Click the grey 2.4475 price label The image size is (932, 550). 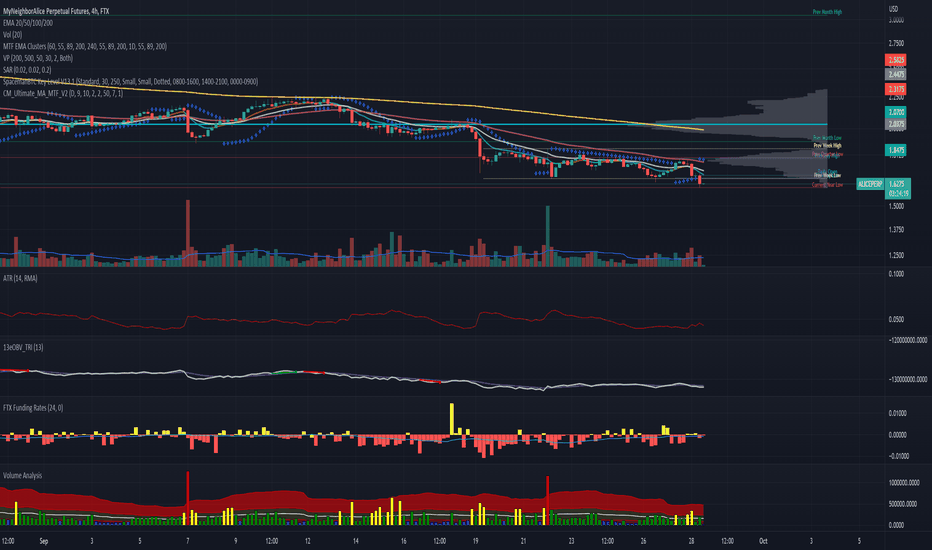click(896, 74)
